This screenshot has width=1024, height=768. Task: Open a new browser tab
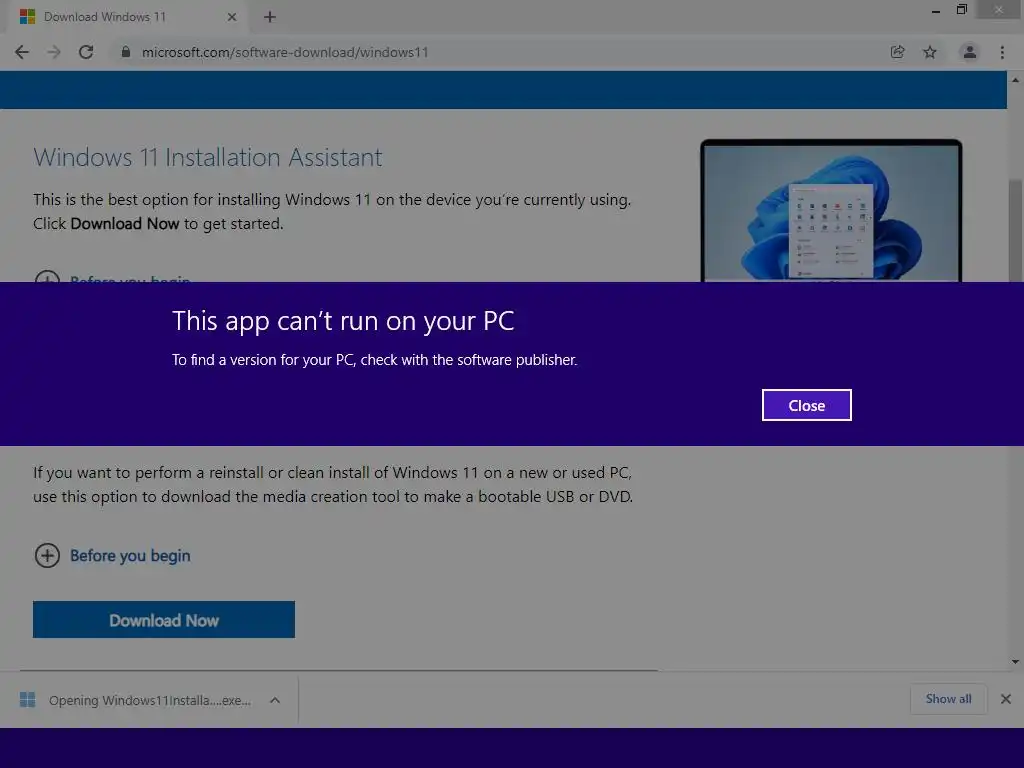(270, 17)
